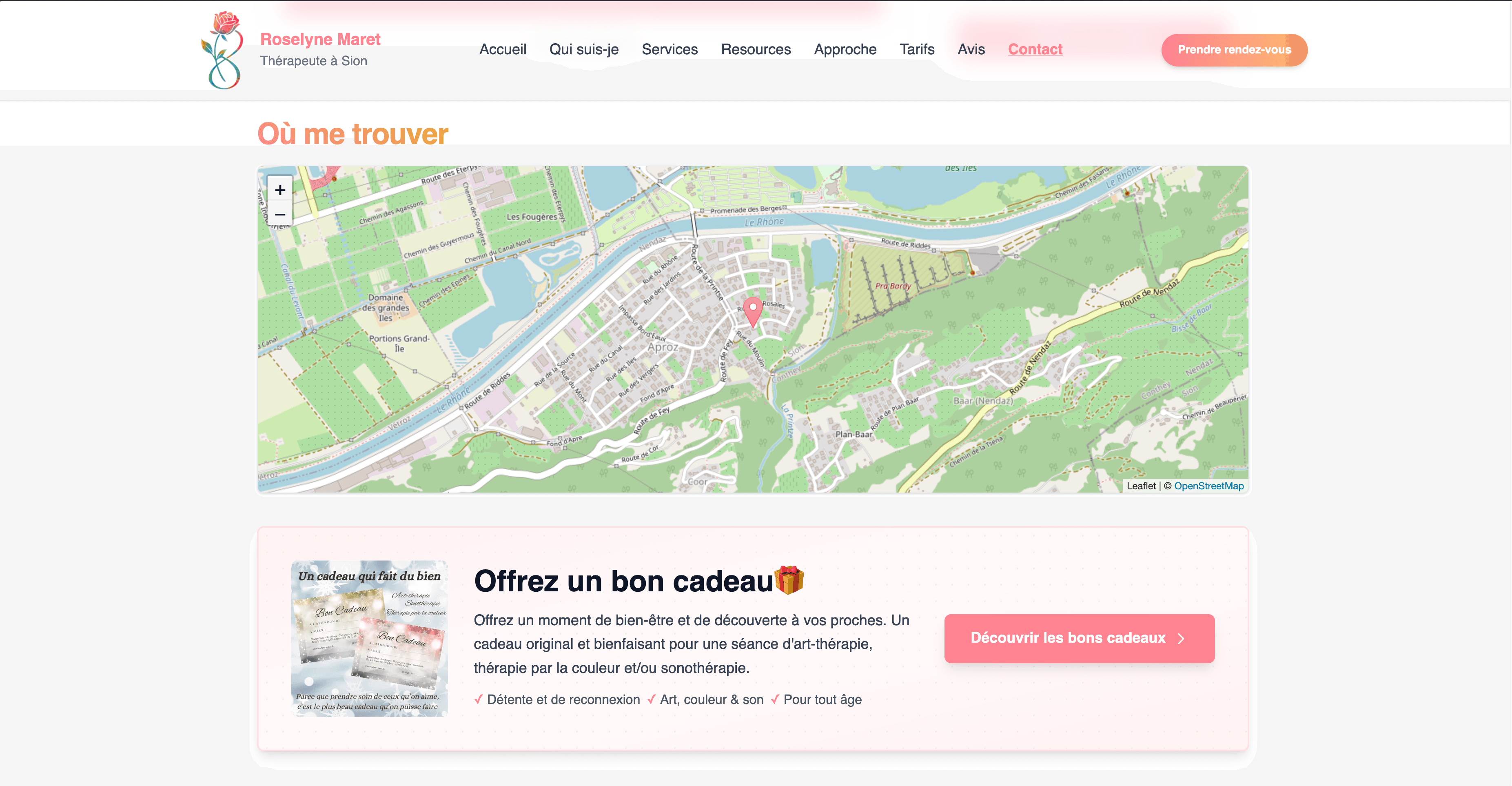
Task: Click the map zoom out minus button
Action: point(280,214)
